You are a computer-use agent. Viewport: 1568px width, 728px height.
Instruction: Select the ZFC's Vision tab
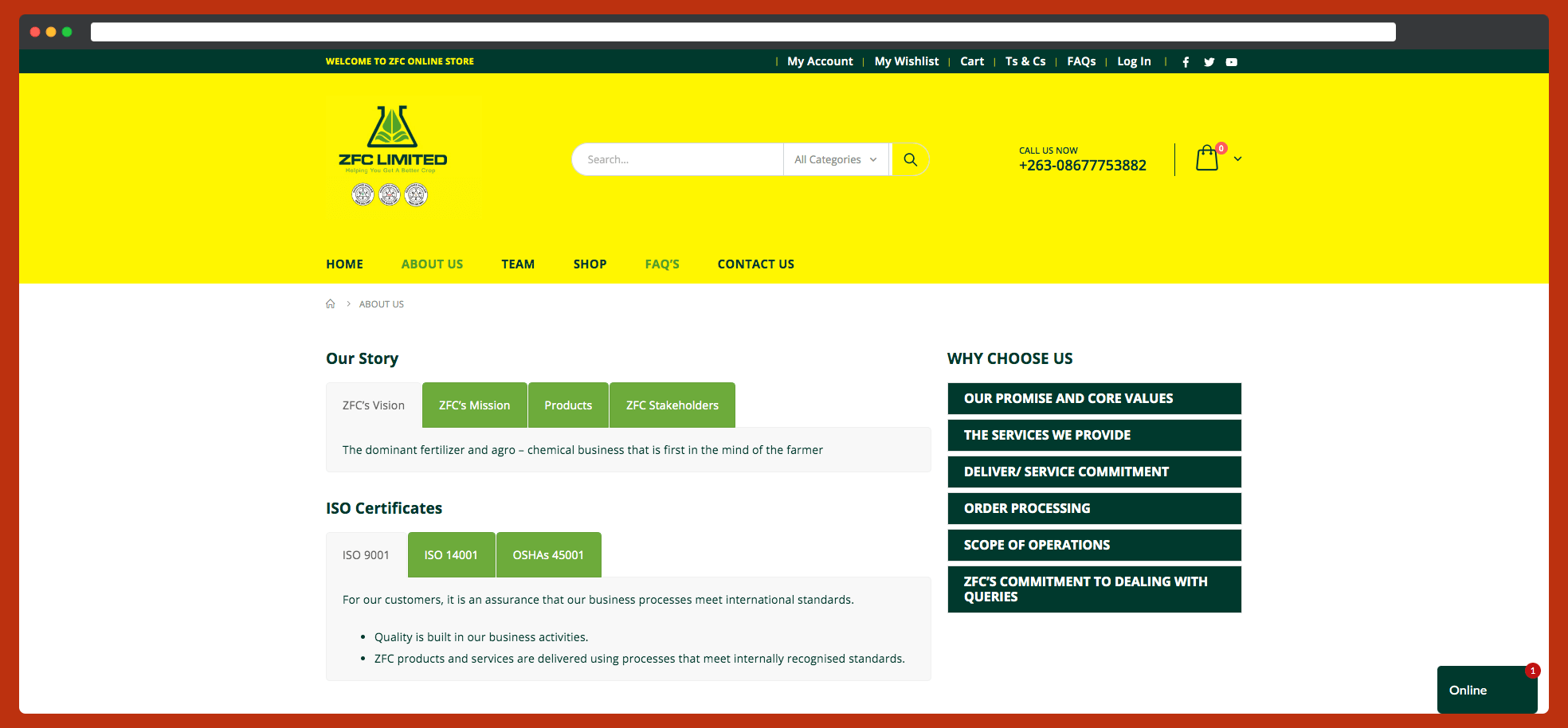pos(374,405)
